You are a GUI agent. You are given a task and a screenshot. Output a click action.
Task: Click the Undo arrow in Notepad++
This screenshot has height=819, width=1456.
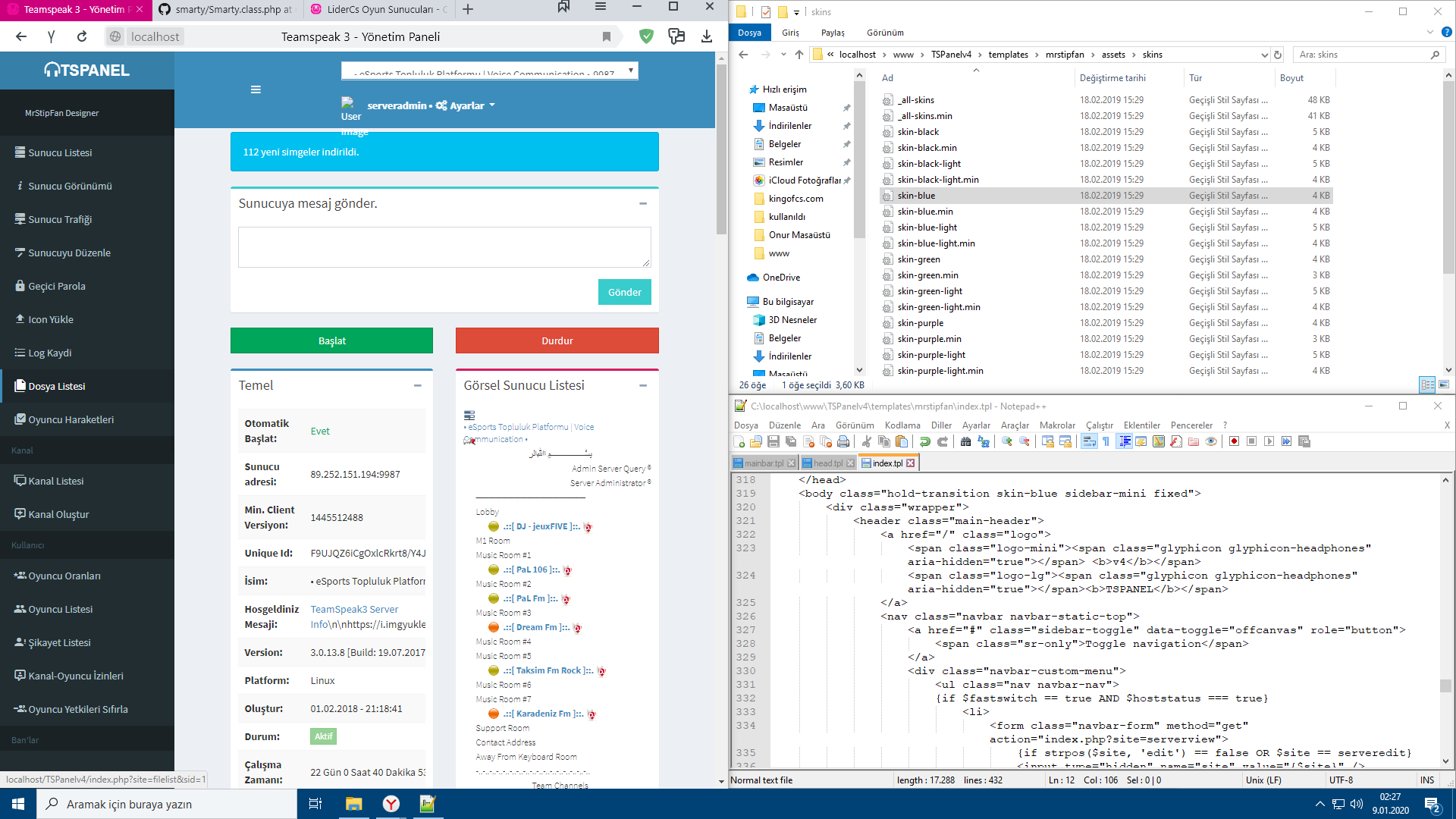pos(925,441)
